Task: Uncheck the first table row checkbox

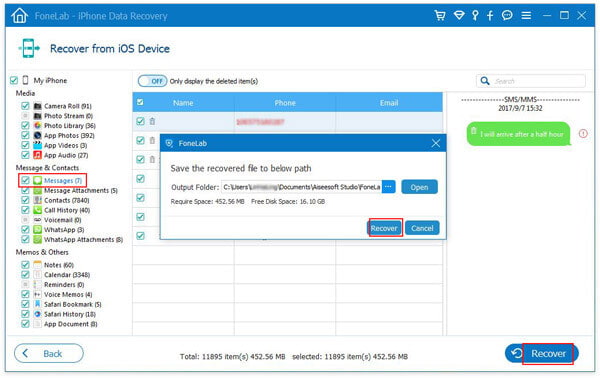Action: point(140,121)
